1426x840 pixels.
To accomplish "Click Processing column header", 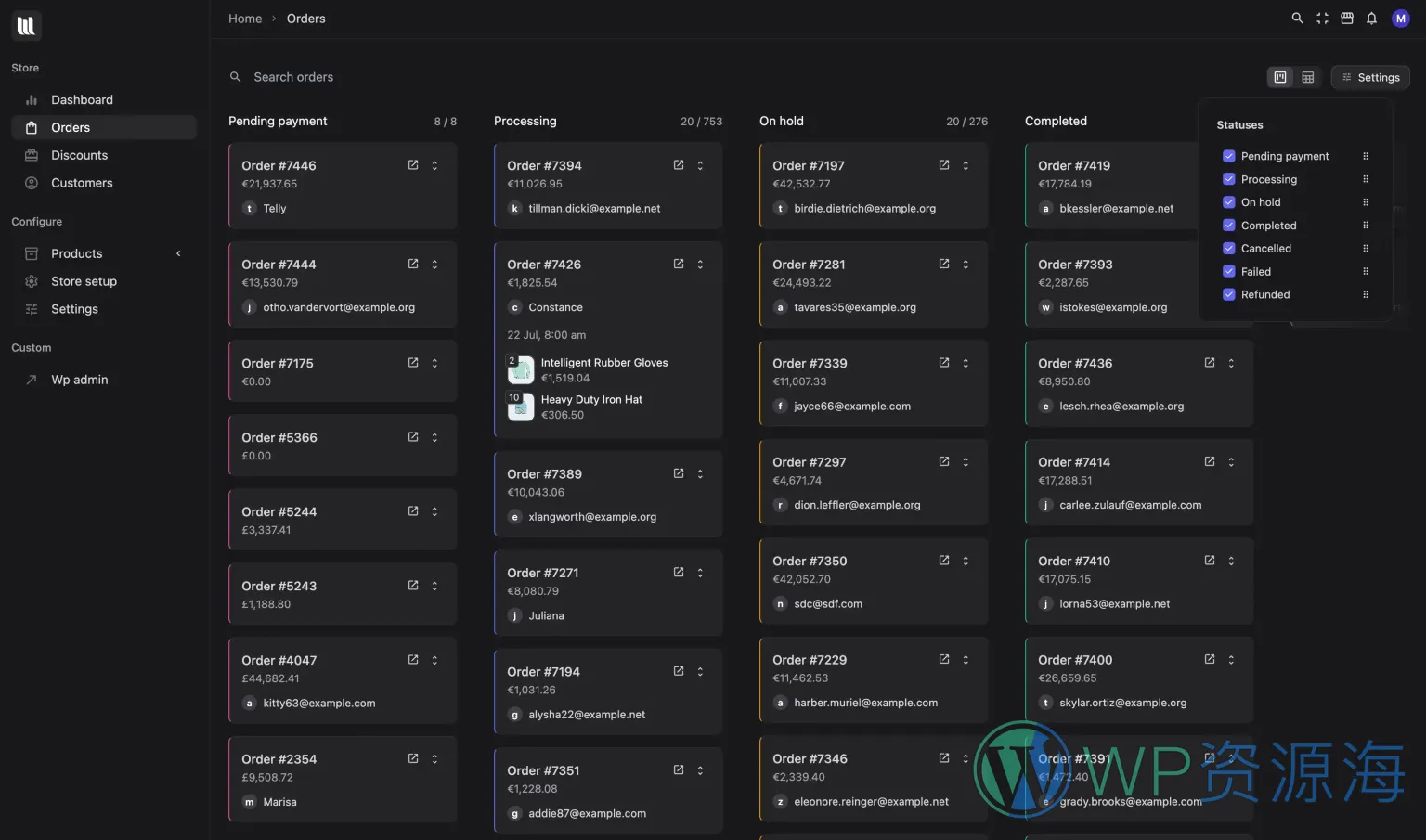I will [525, 121].
